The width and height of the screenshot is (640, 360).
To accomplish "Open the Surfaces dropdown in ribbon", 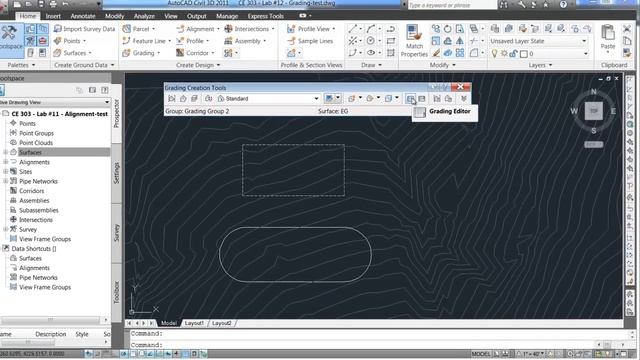I will click(x=73, y=53).
